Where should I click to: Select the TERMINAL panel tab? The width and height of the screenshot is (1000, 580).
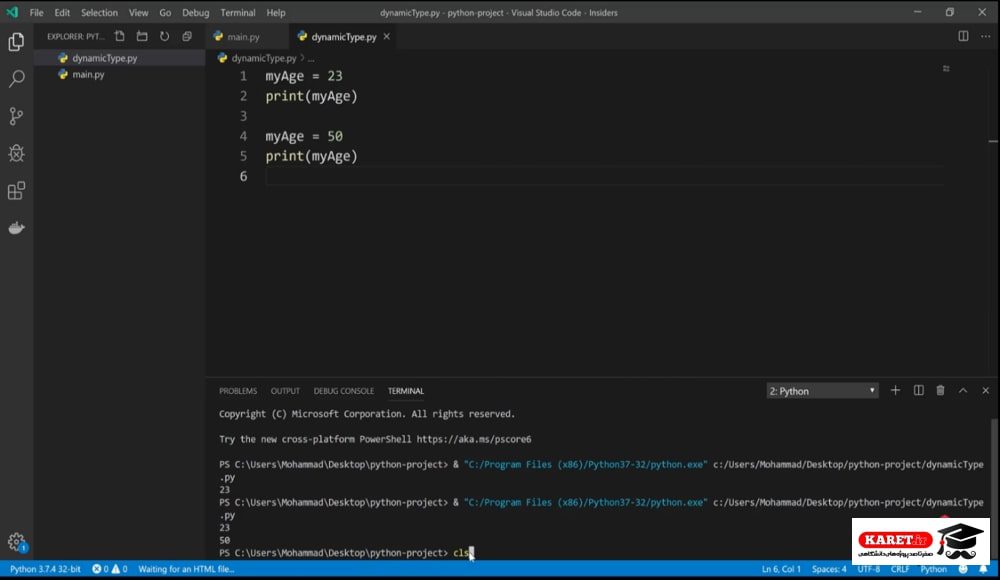pyautogui.click(x=406, y=390)
